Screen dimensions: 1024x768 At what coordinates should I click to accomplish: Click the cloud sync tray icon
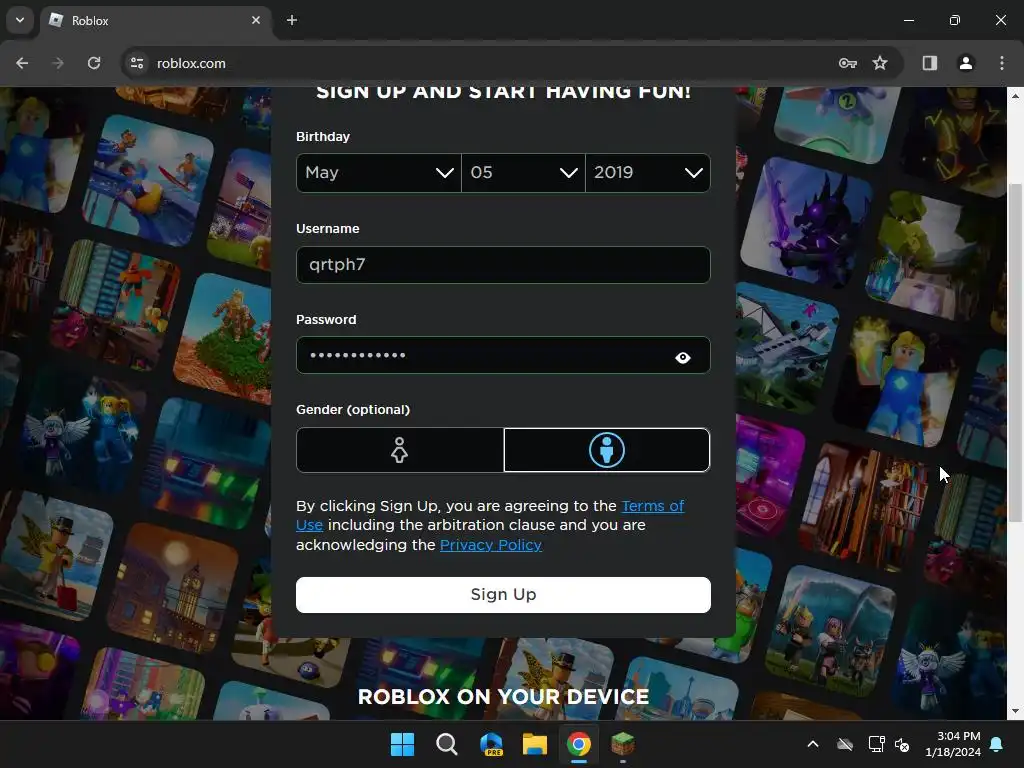[845, 744]
